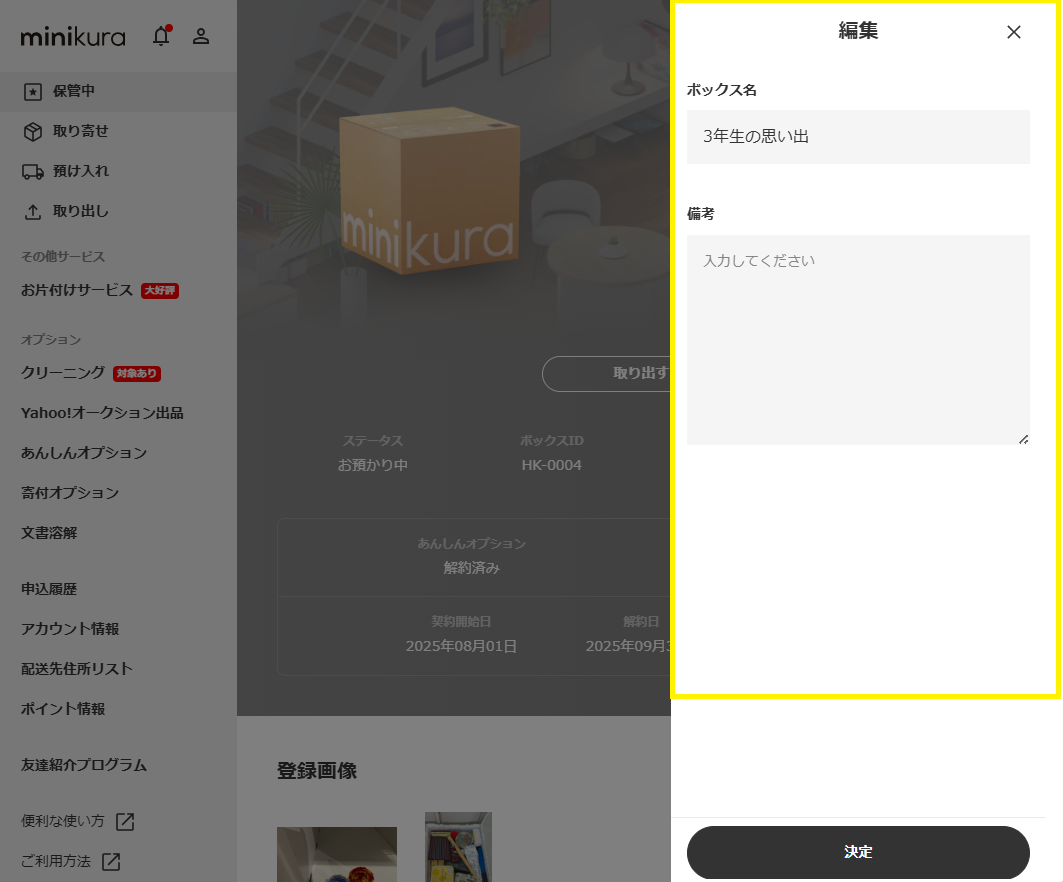Open あんしんオプション in sidebar

pos(84,453)
